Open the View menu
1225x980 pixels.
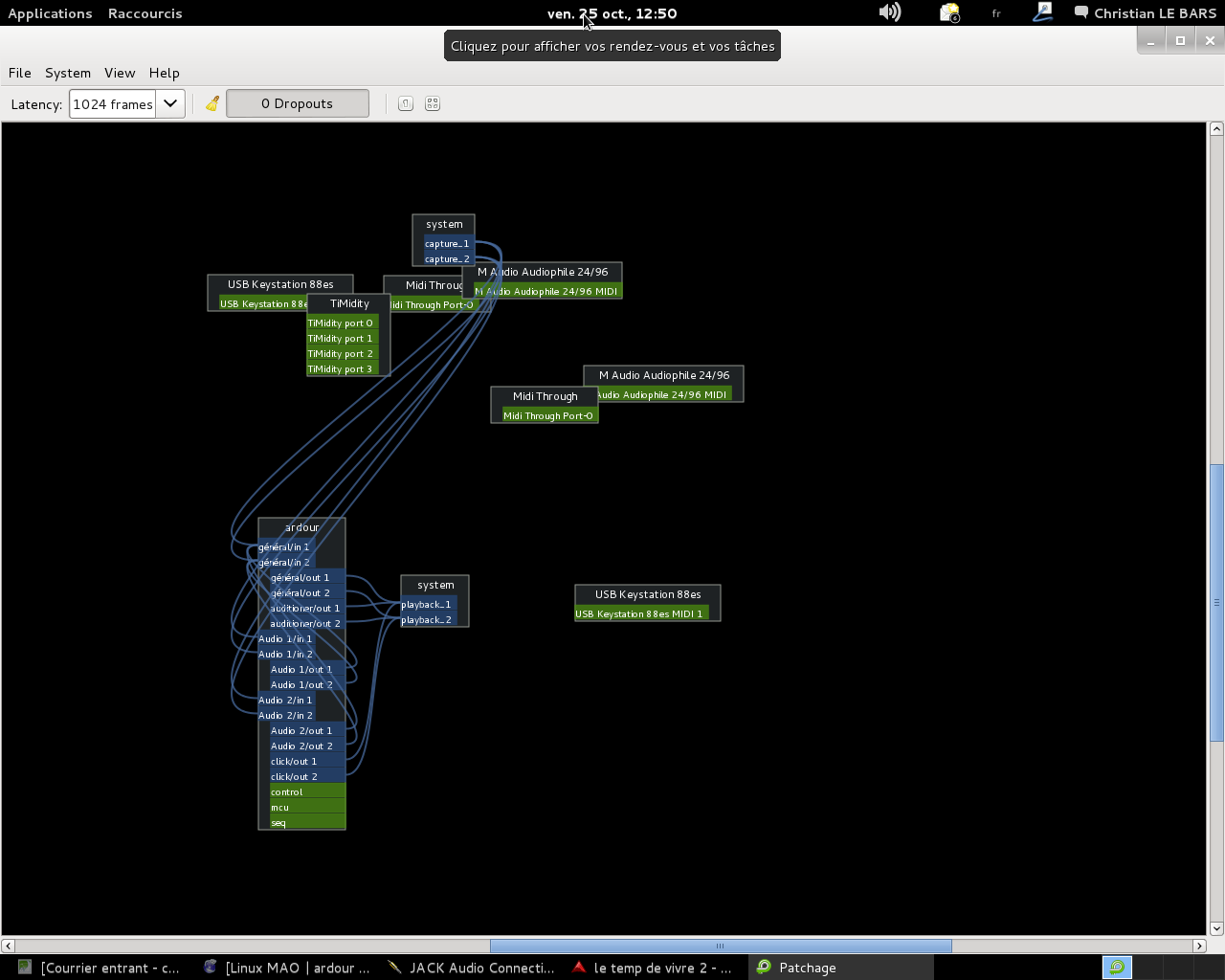(x=120, y=73)
